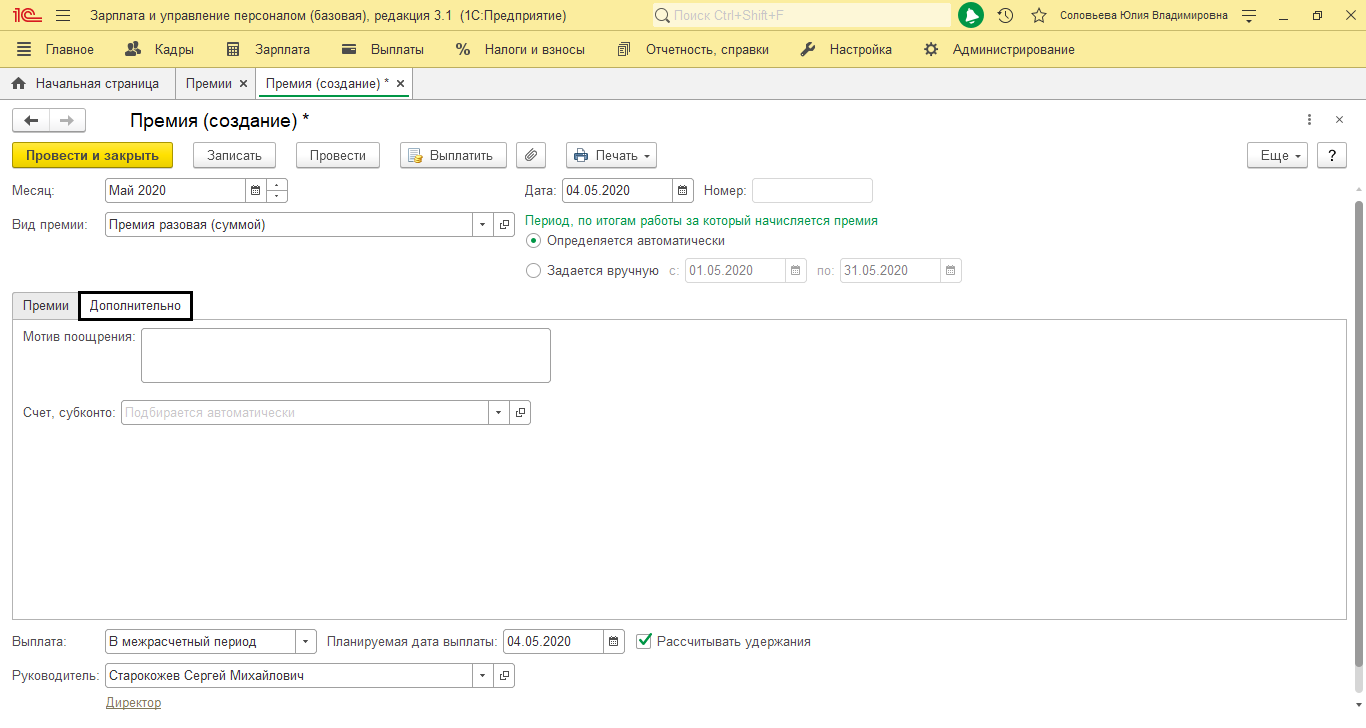
Task: Open Директор position link
Action: point(133,703)
